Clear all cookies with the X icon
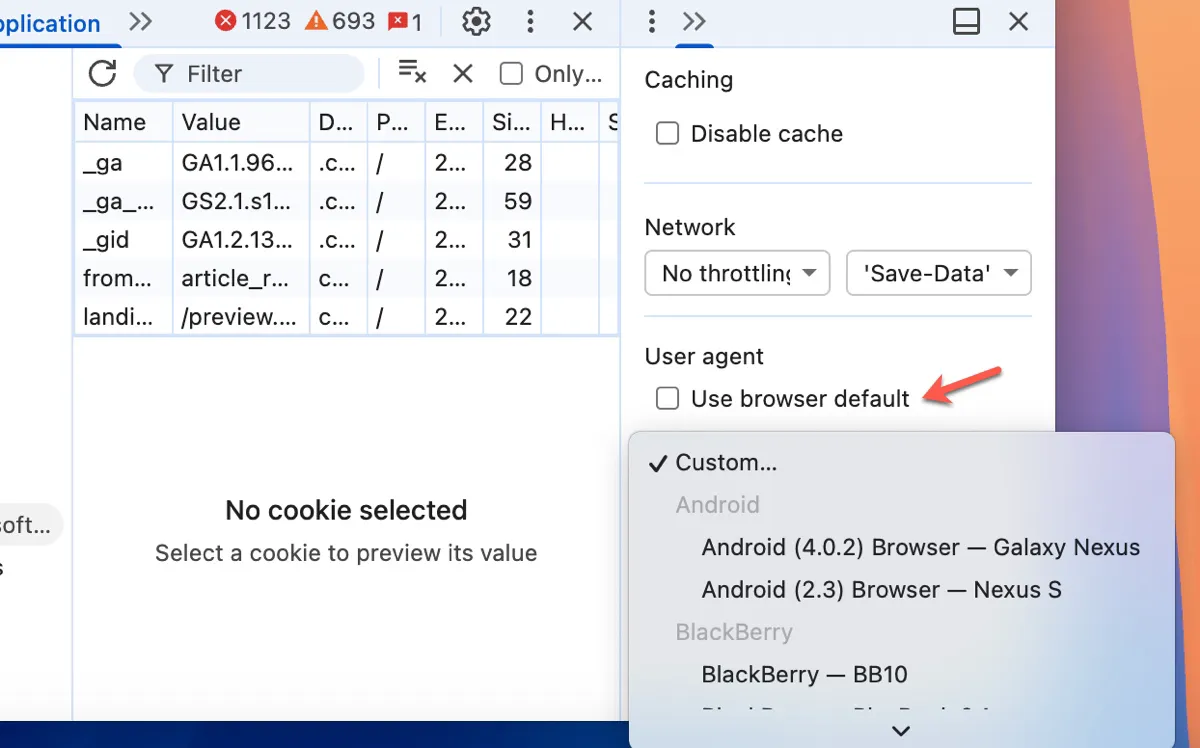 (461, 73)
